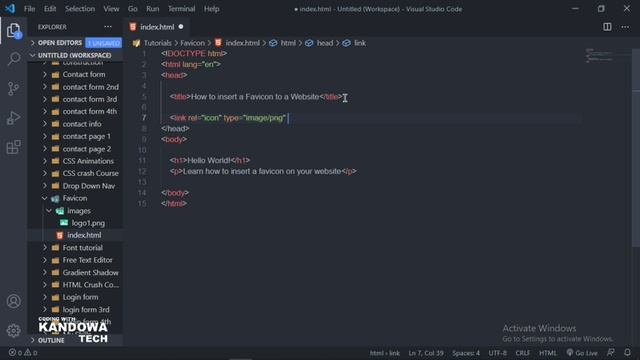
Task: Click the 1 UNSAVED badge
Action: (x=103, y=43)
